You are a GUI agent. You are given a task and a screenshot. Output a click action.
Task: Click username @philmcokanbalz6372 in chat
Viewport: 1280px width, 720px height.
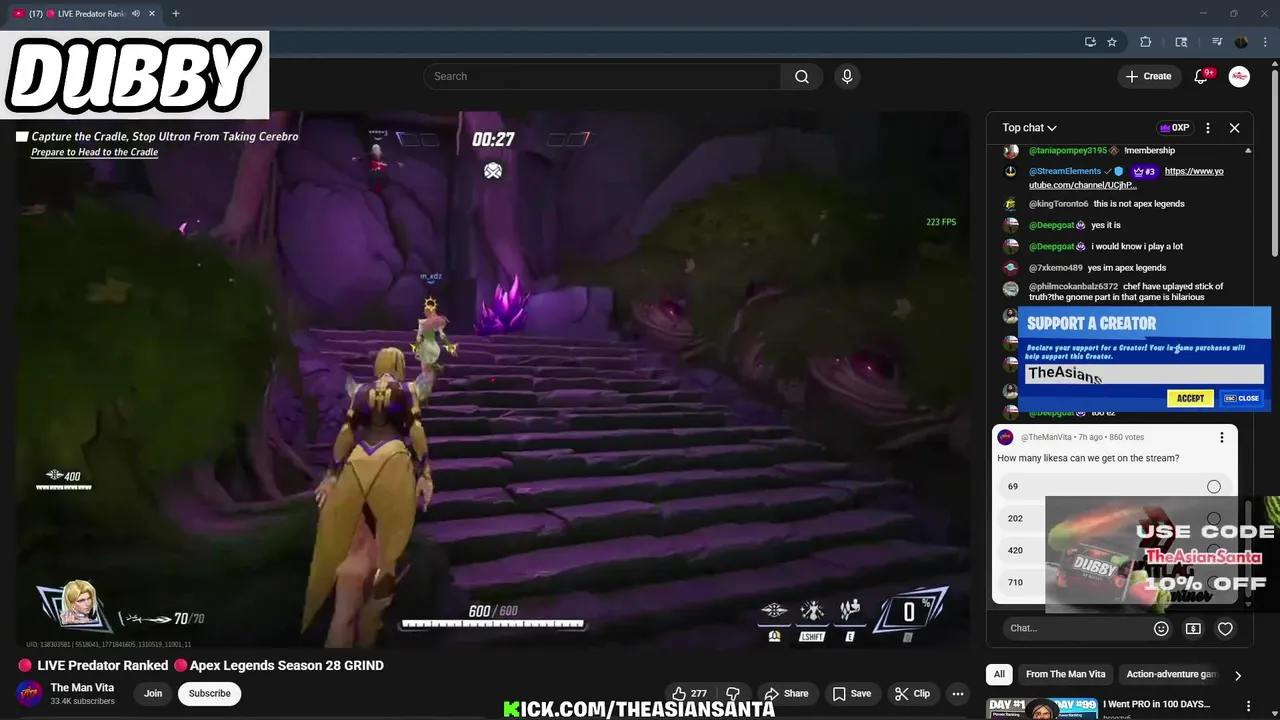(1073, 287)
